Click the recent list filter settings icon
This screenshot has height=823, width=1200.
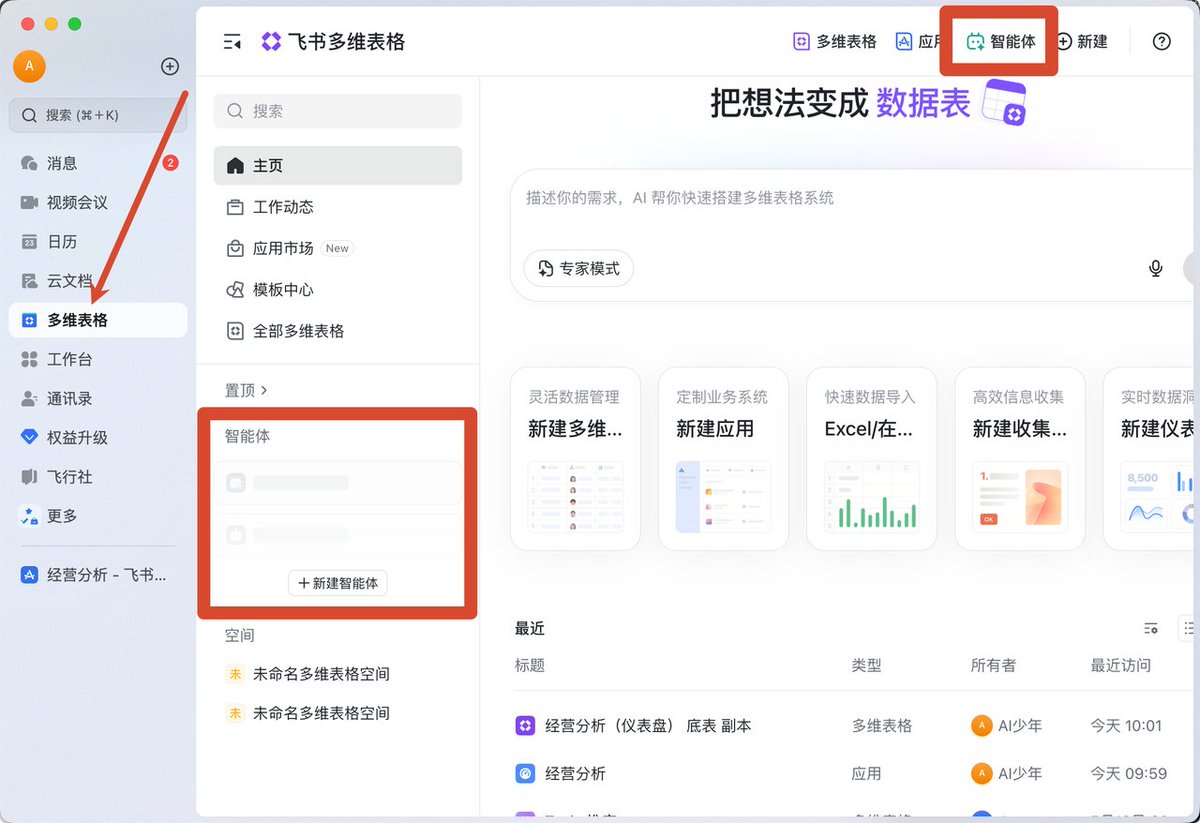[1151, 628]
